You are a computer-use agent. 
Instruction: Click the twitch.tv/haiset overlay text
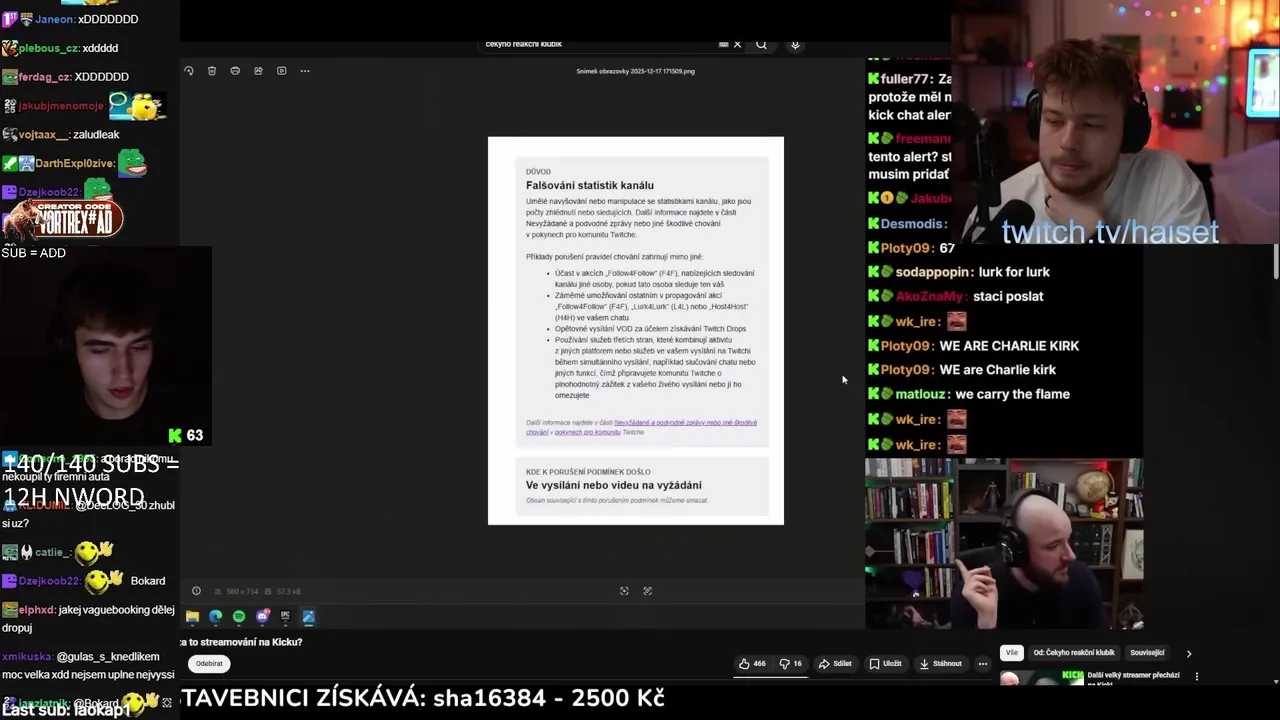1110,232
